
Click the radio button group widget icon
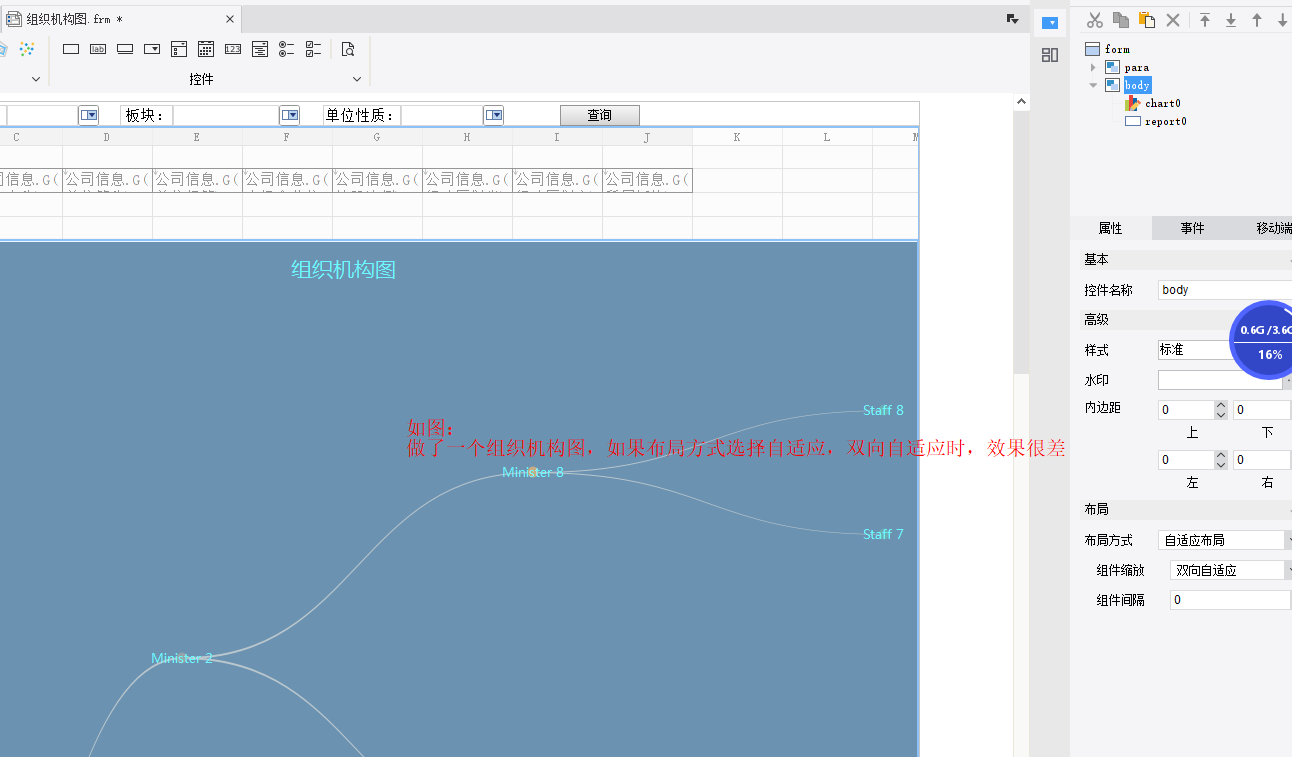pos(287,49)
